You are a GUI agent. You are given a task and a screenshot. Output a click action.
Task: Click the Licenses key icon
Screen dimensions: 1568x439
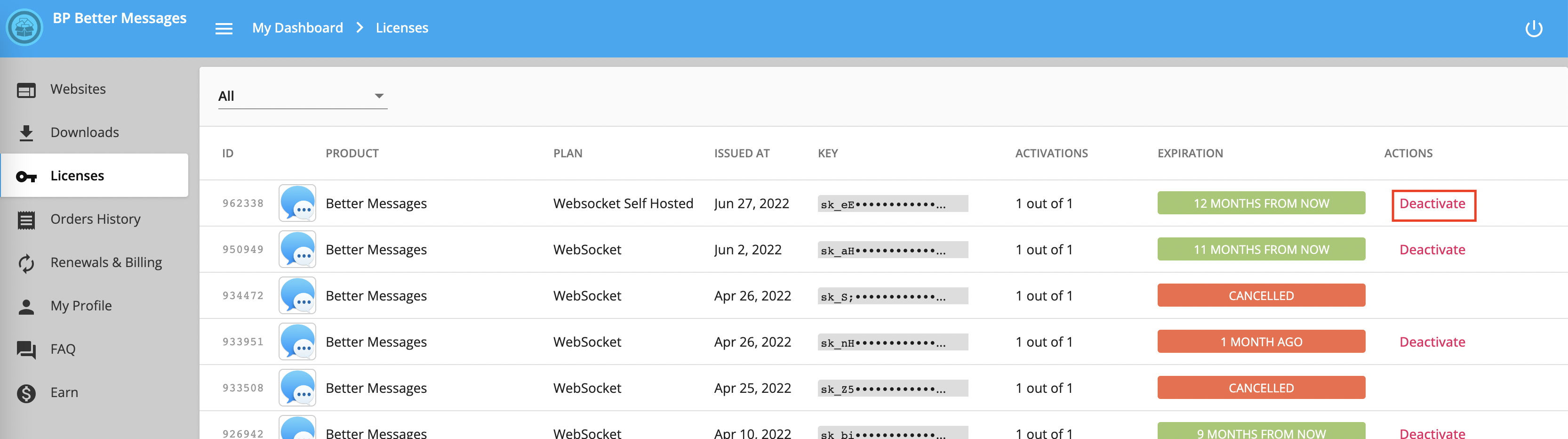coord(26,177)
